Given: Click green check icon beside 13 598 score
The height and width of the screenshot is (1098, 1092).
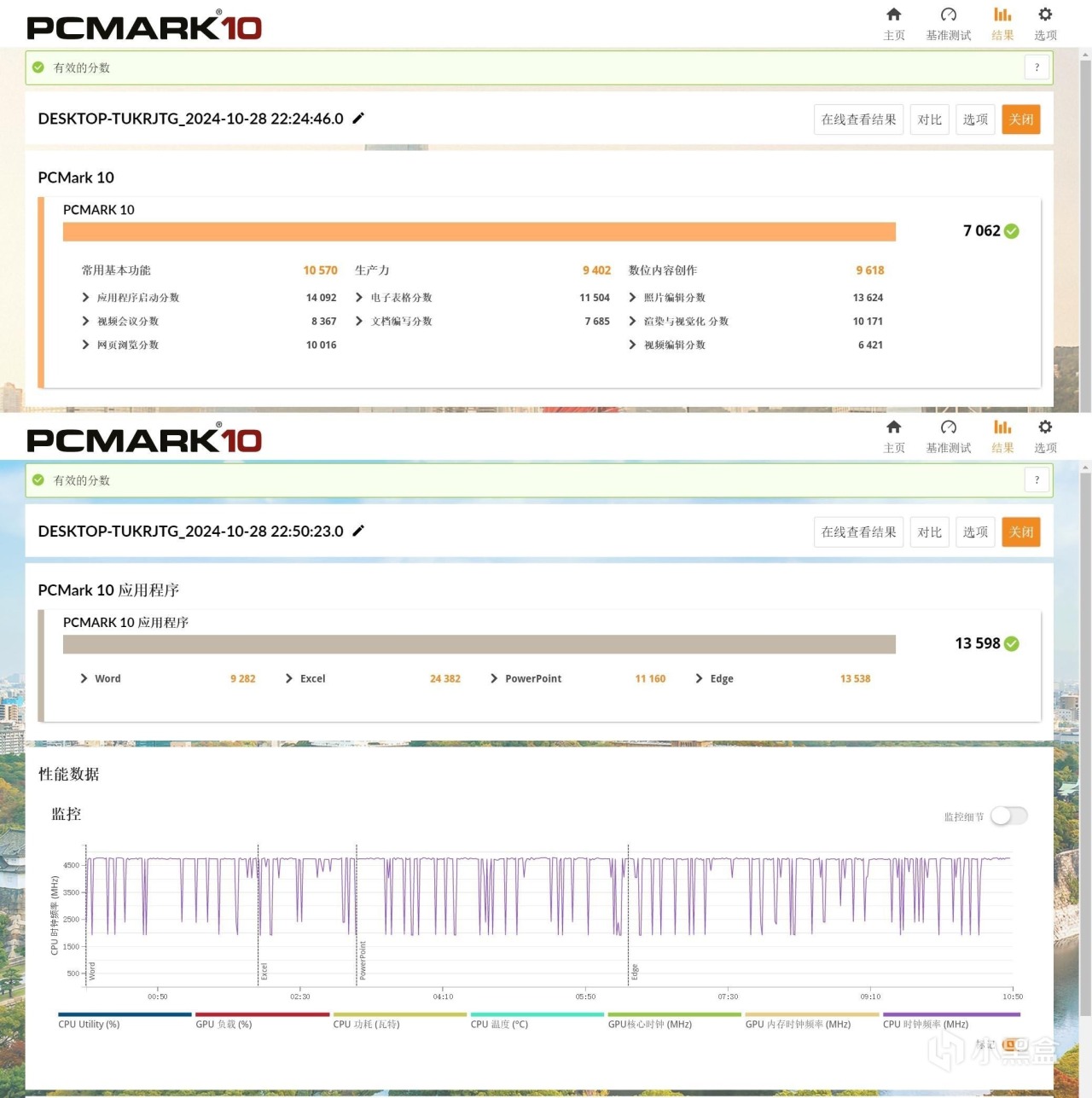Looking at the screenshot, I should tap(1012, 644).
